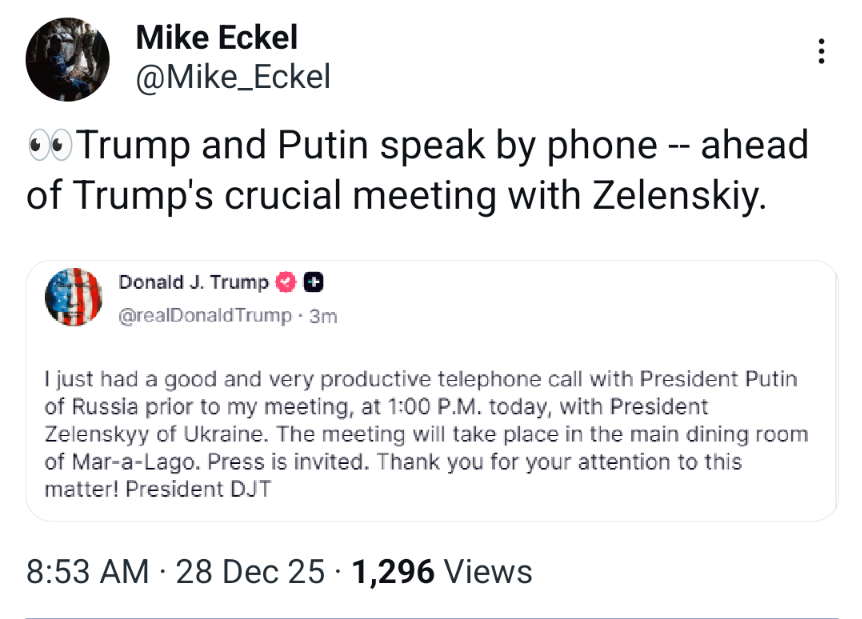Screen dimensions: 862x619
Task: Click the red verified checkmark badge
Action: tap(285, 283)
